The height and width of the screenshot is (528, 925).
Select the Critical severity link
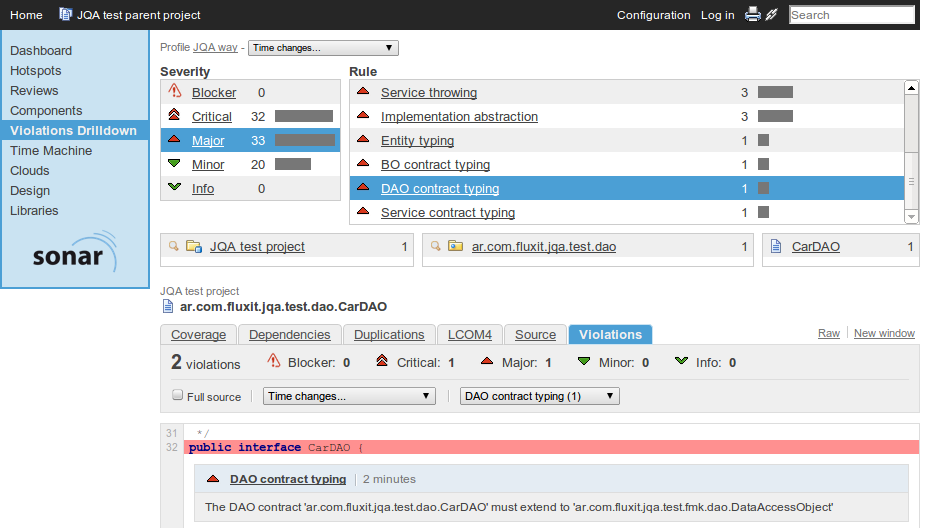click(212, 117)
